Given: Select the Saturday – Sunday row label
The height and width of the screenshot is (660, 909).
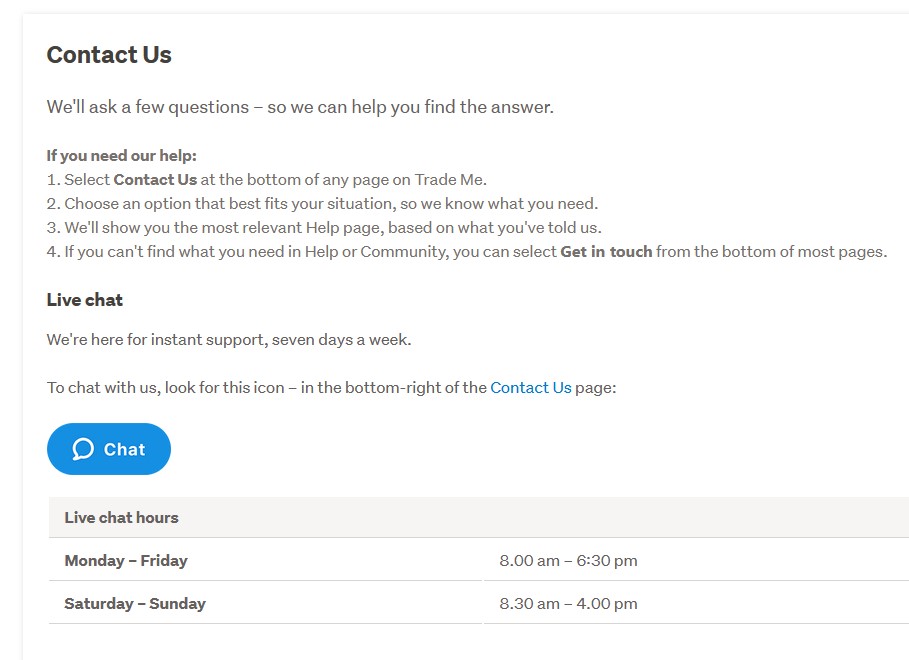Looking at the screenshot, I should click(135, 603).
